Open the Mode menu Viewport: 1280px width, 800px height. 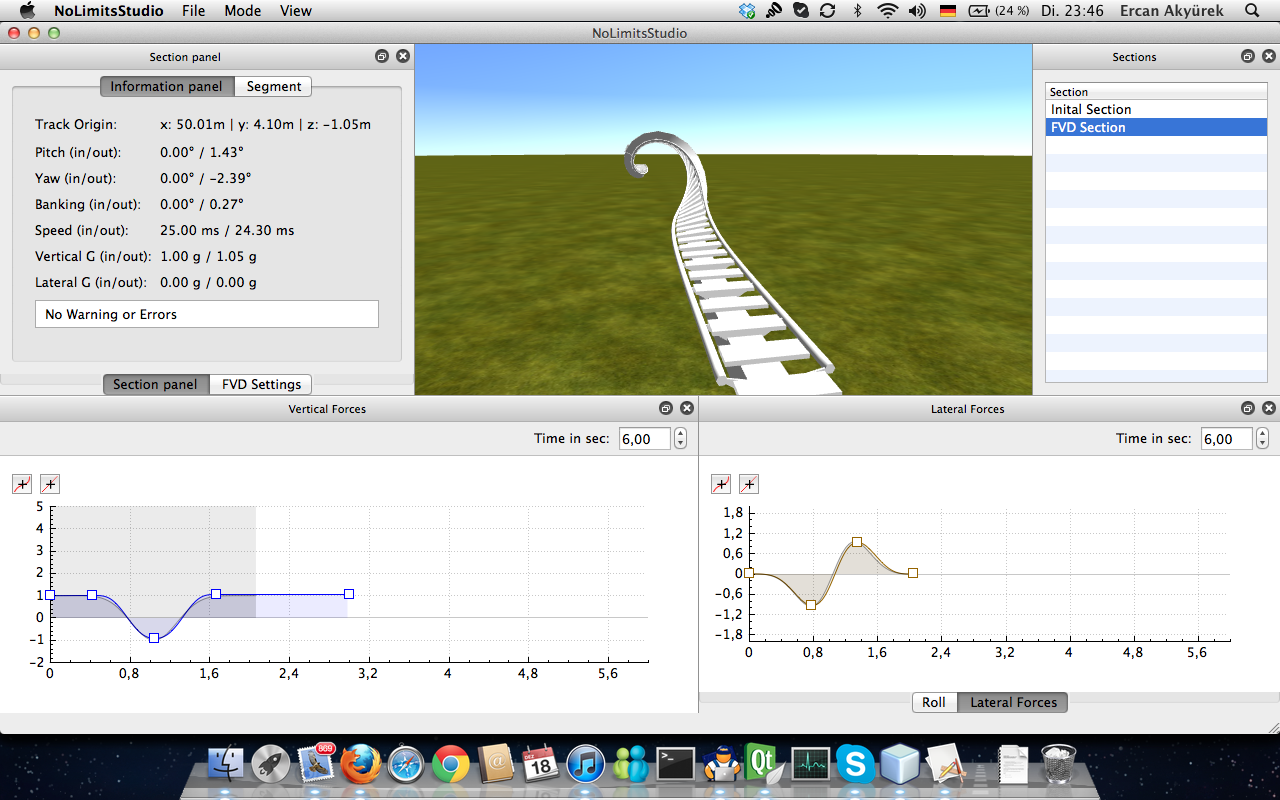pyautogui.click(x=242, y=11)
